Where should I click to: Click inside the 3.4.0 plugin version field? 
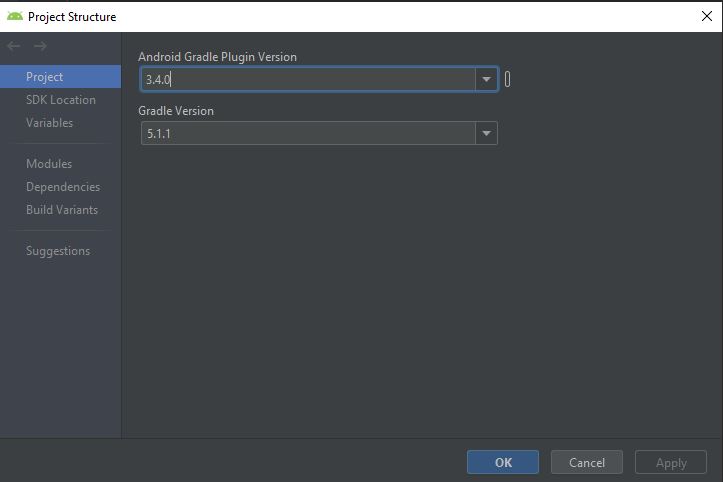pyautogui.click(x=308, y=79)
